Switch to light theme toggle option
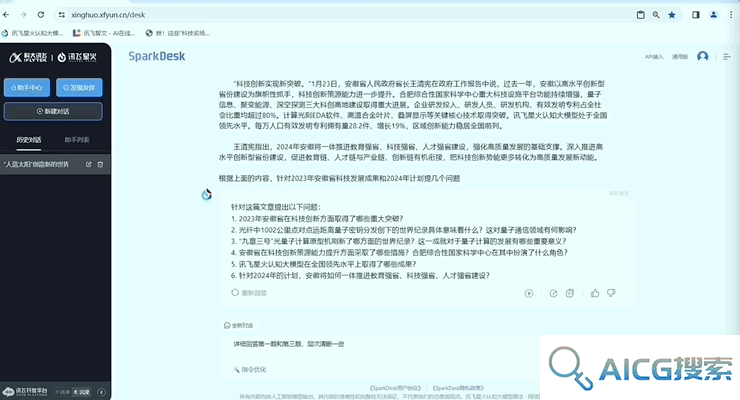Screen dimensions: 740x400 click(62, 392)
